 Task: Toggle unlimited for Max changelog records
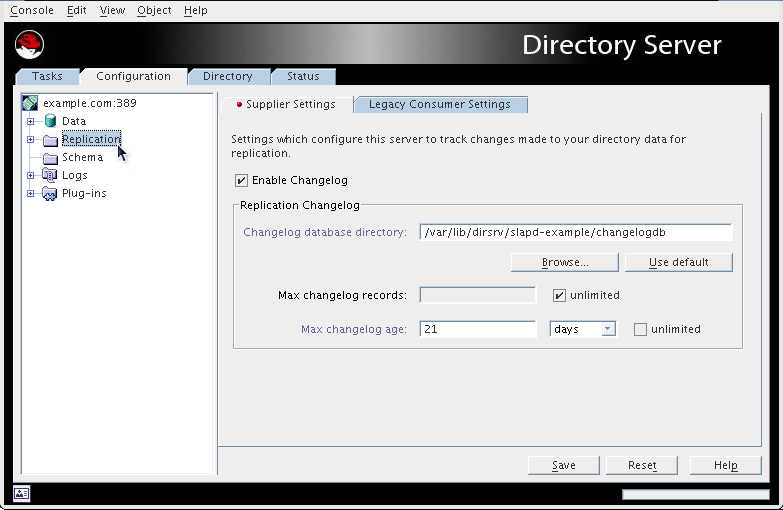click(560, 296)
